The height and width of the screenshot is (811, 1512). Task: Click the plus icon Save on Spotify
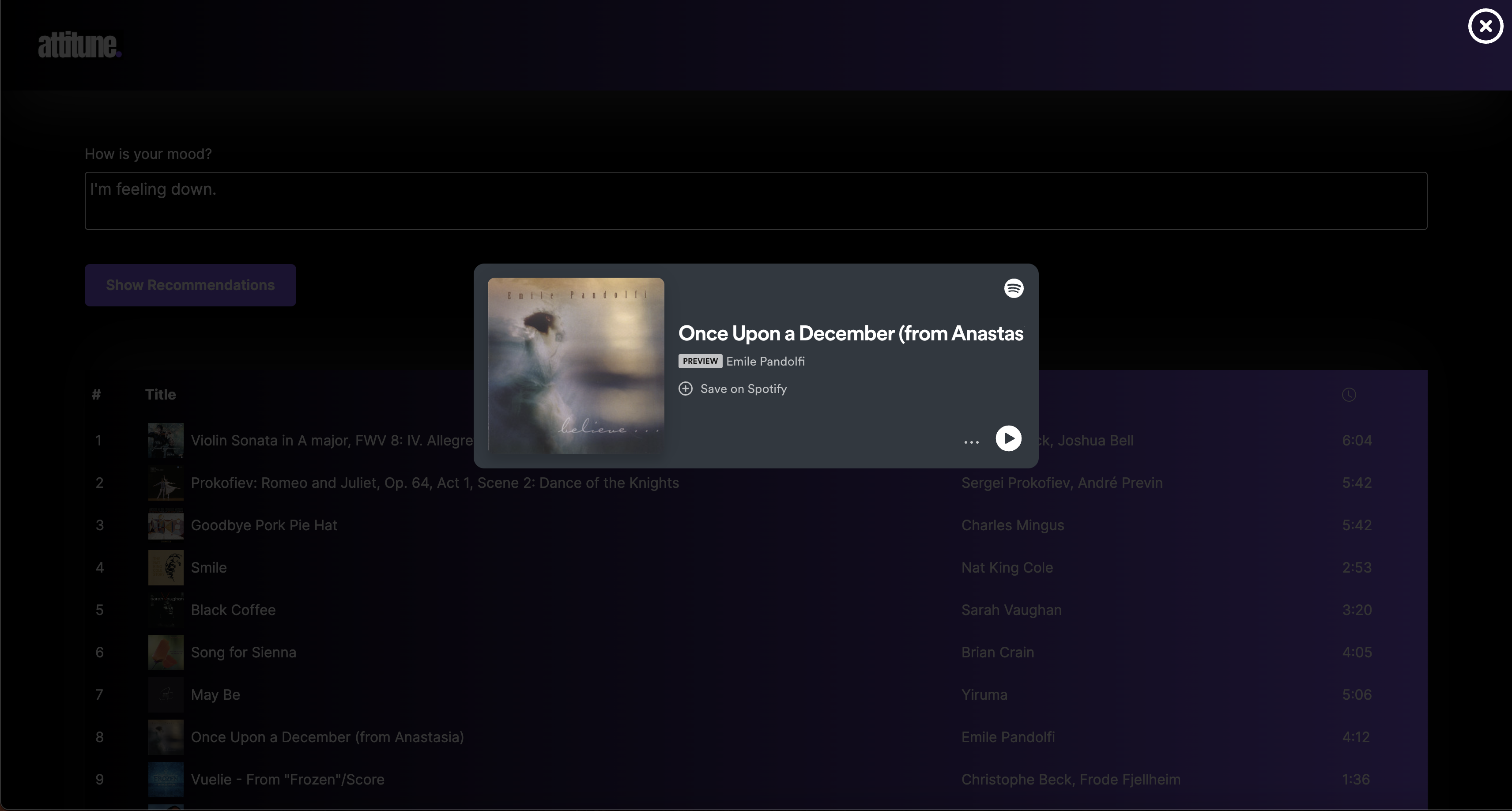686,389
